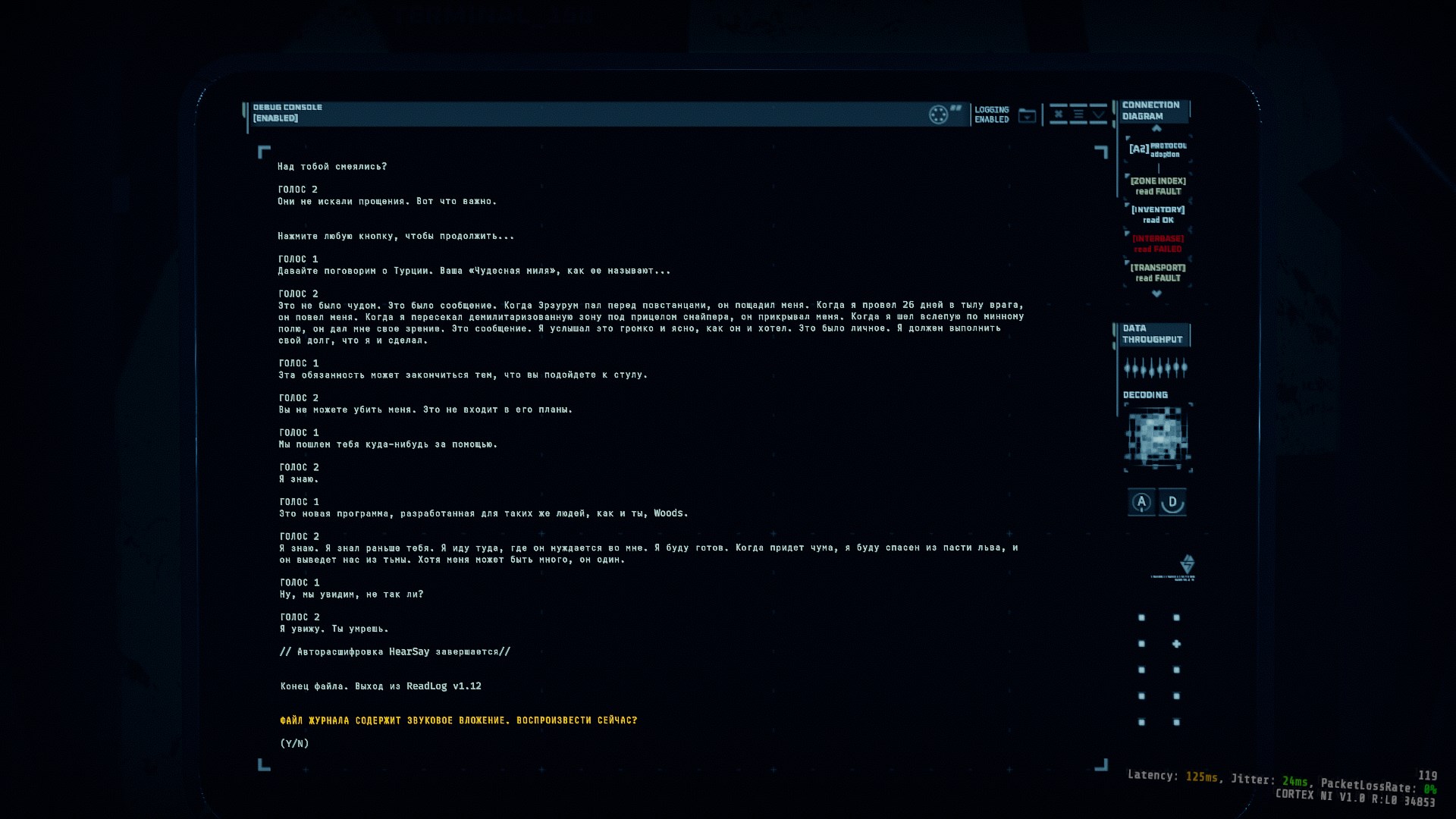Select the [ZONE INDEX] read FAULT node
The image size is (1456, 819).
tap(1158, 186)
